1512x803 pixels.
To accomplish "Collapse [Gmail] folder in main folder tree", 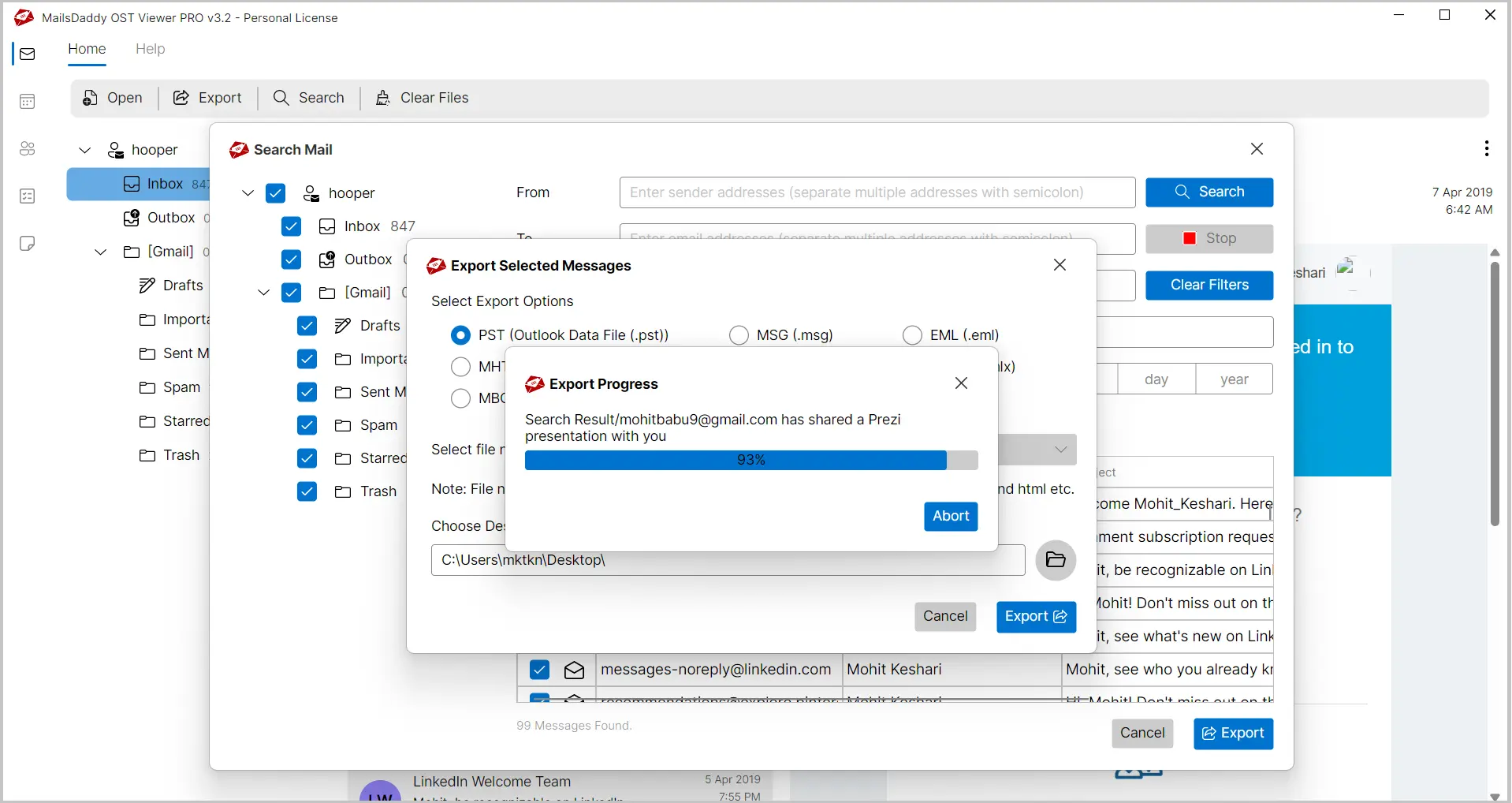I will [x=101, y=252].
